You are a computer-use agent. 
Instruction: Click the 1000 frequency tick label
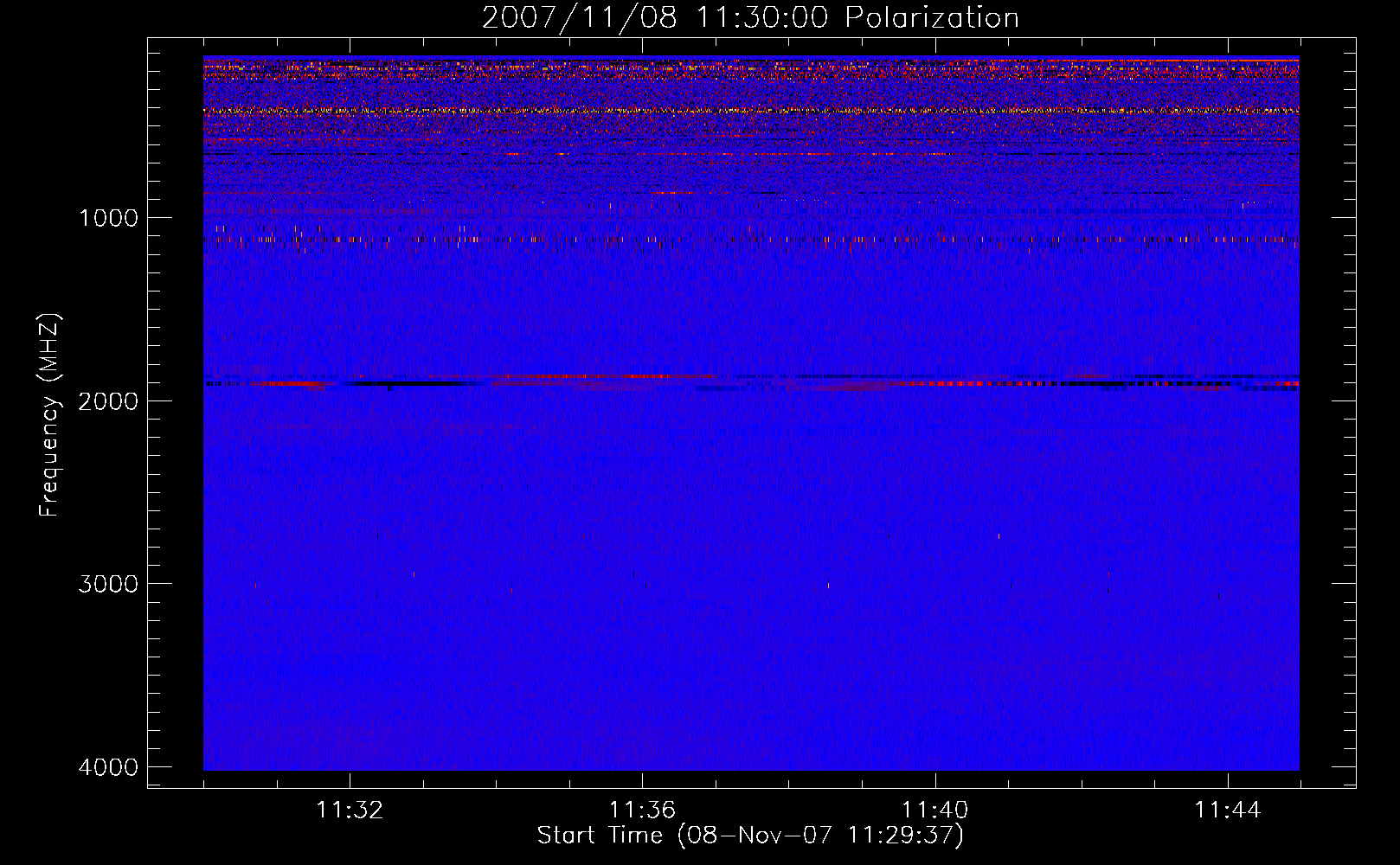[x=108, y=218]
